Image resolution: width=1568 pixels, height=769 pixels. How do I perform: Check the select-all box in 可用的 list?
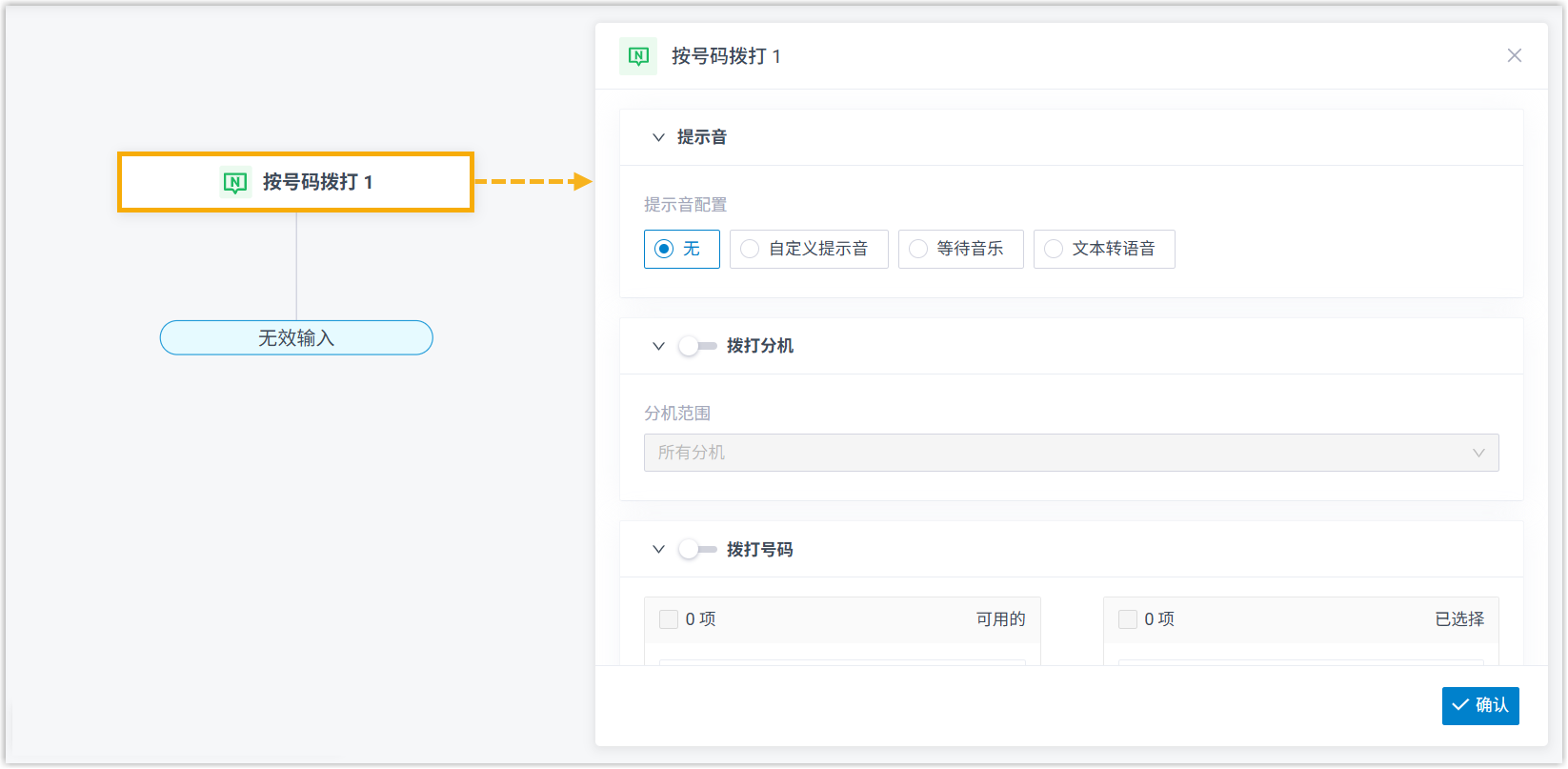(669, 619)
